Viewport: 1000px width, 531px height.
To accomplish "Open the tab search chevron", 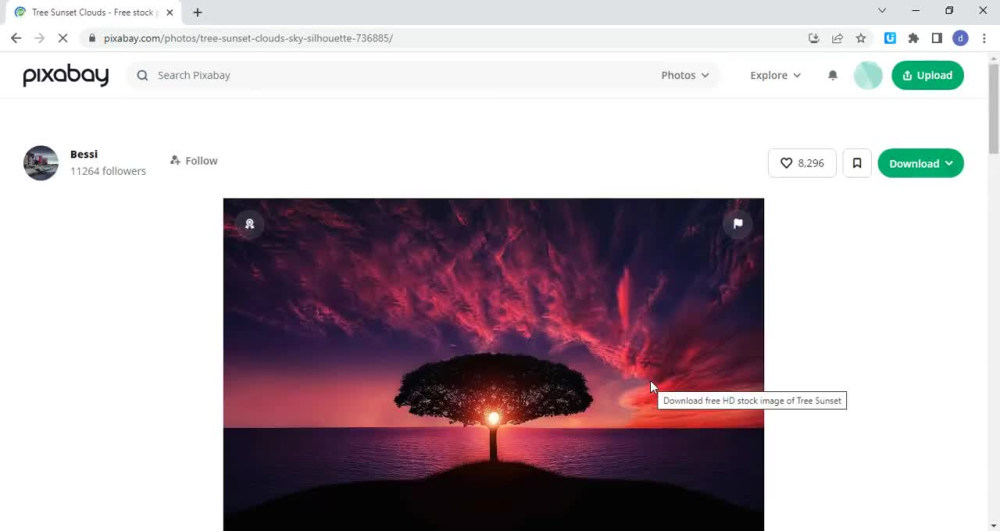I will (882, 10).
